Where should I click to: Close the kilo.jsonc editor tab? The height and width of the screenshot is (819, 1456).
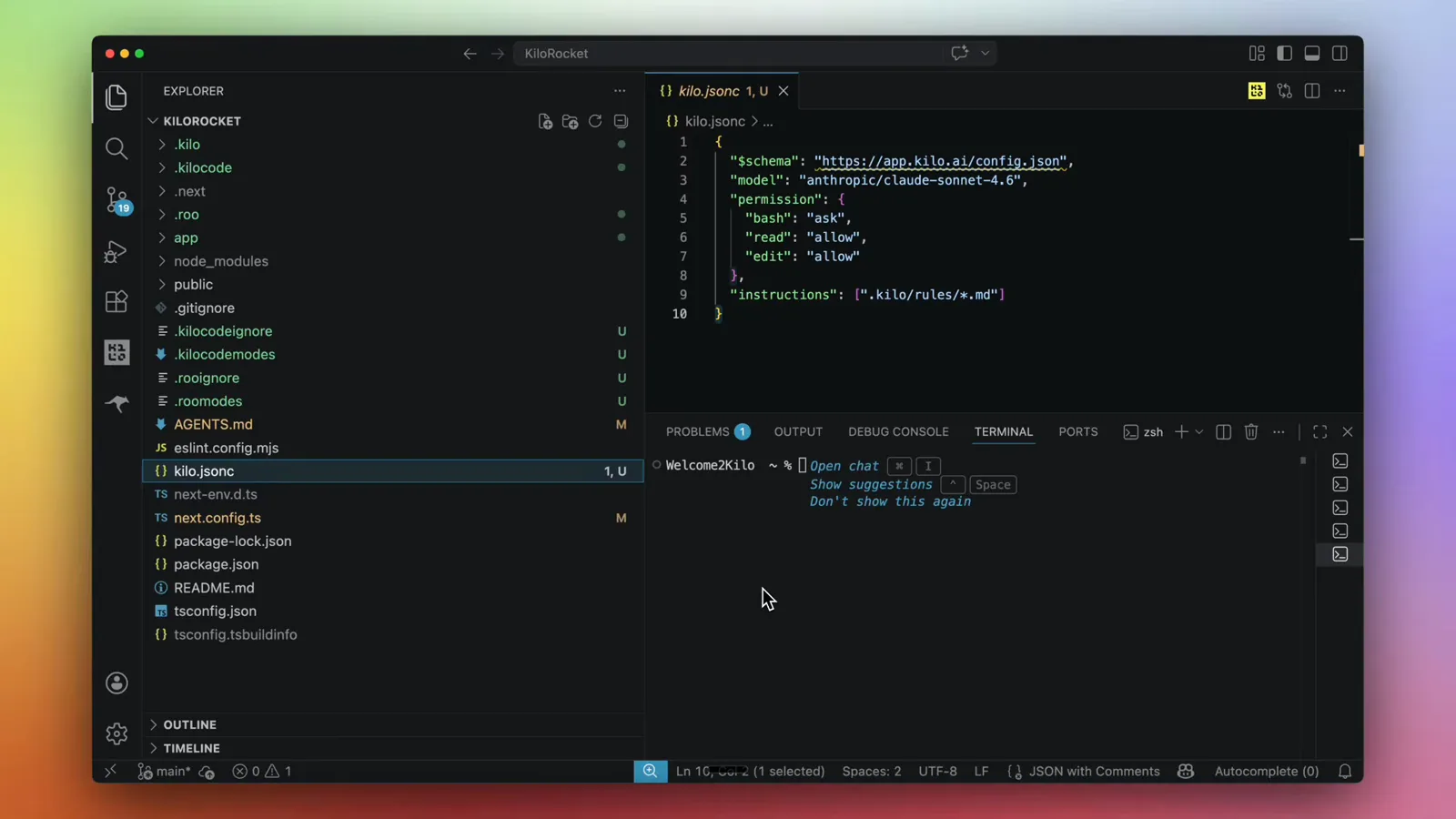[784, 91]
